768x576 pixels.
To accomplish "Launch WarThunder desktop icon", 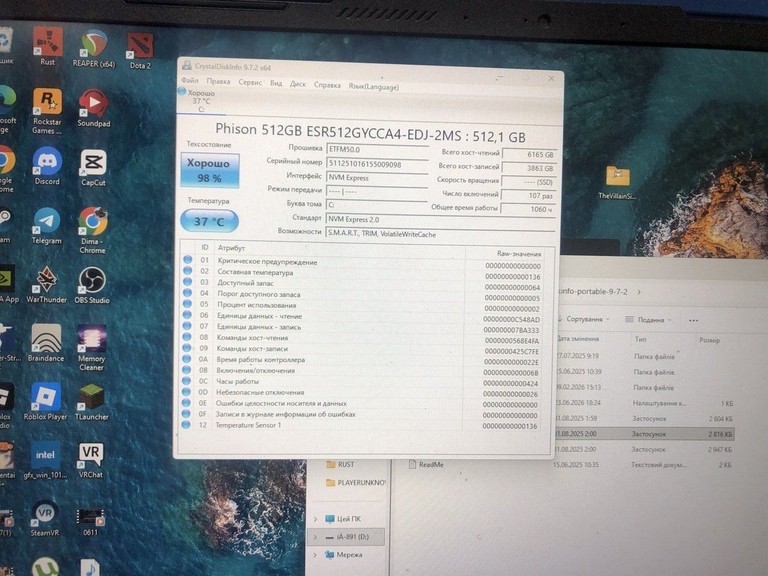I will [x=46, y=285].
